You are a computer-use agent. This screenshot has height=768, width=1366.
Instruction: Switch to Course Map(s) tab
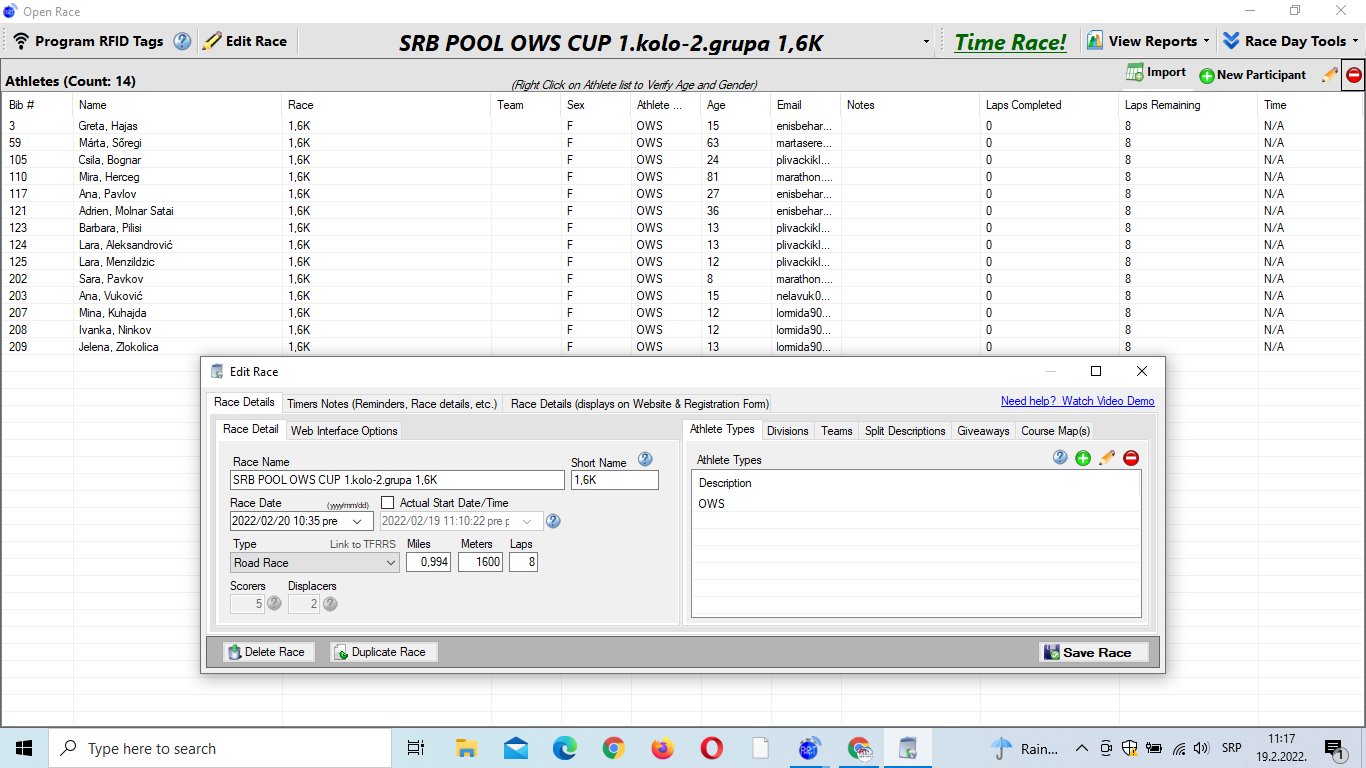1055,431
